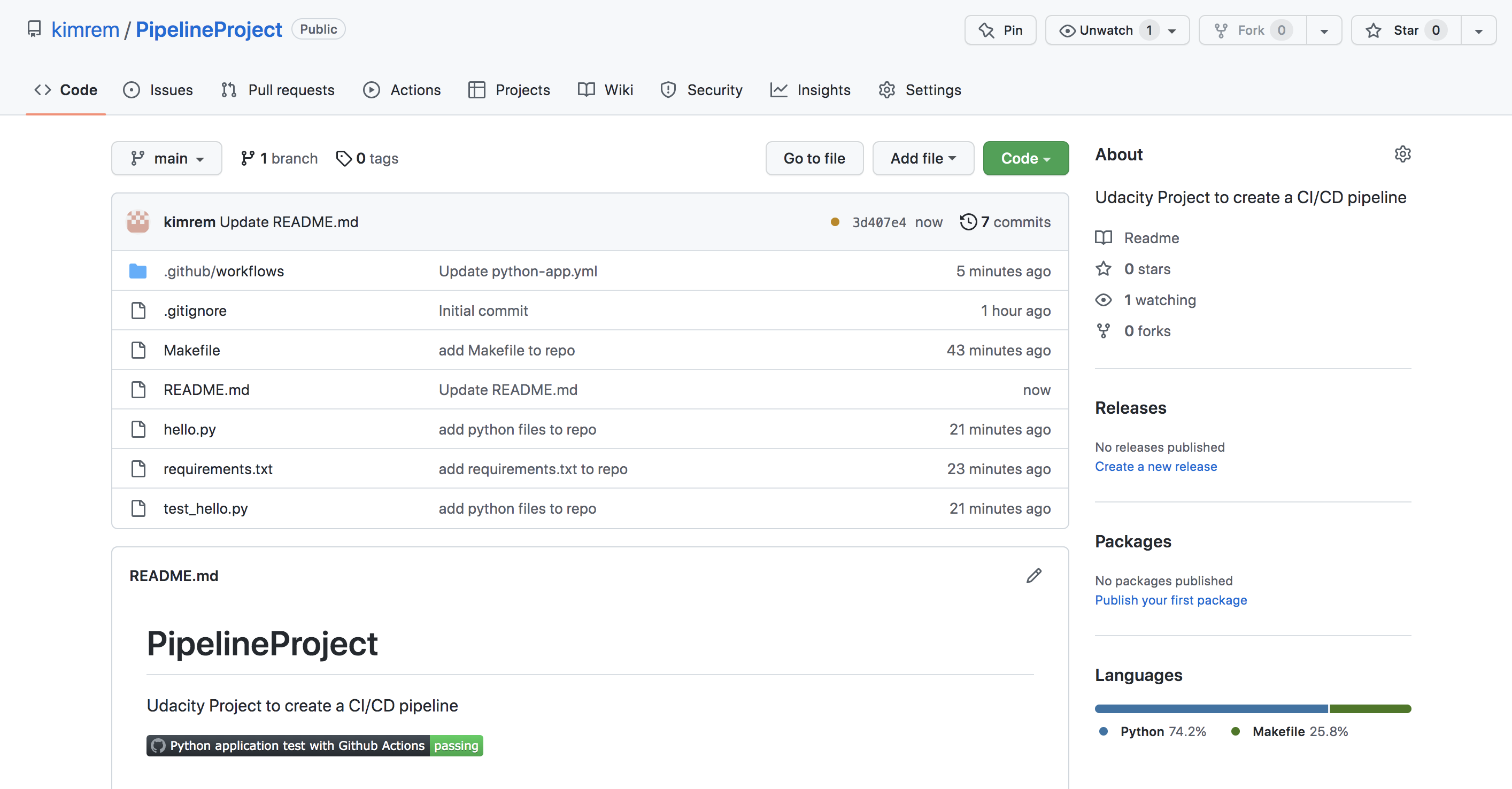Pin this repository

coord(1000,30)
